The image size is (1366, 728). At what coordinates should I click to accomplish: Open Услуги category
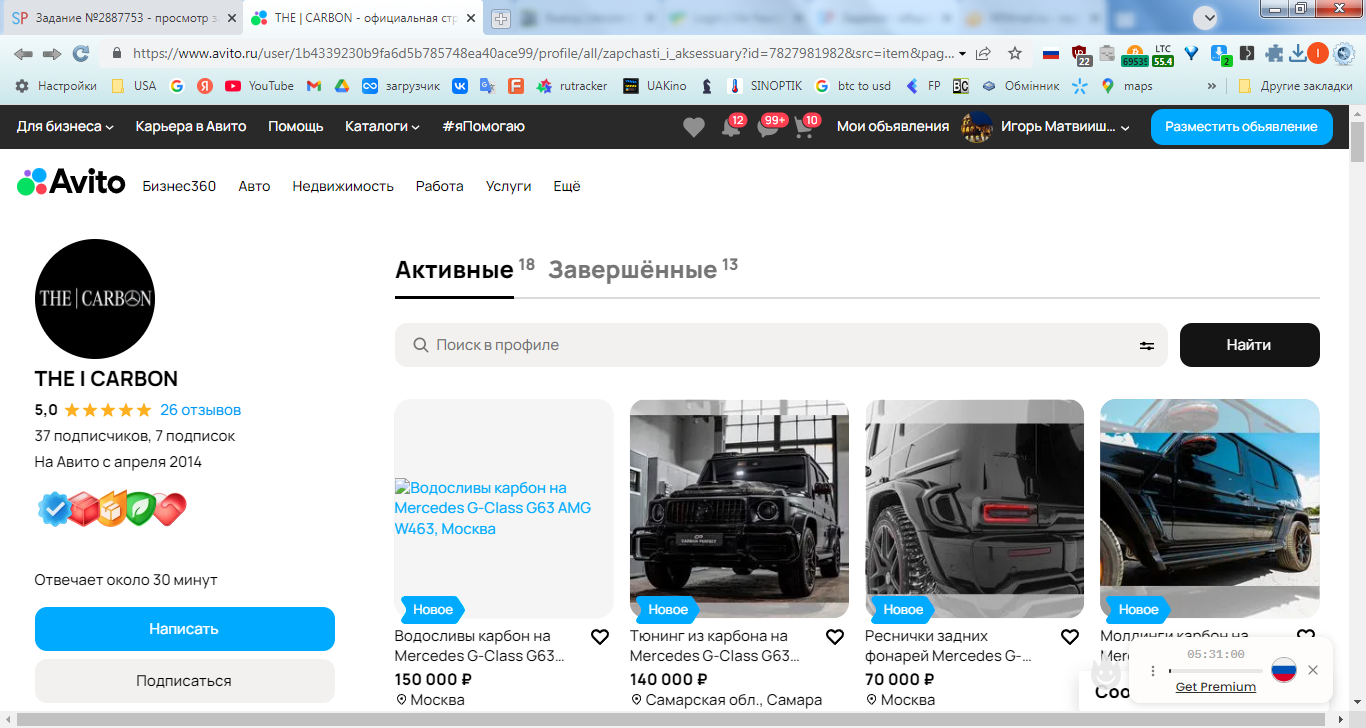[x=509, y=186]
